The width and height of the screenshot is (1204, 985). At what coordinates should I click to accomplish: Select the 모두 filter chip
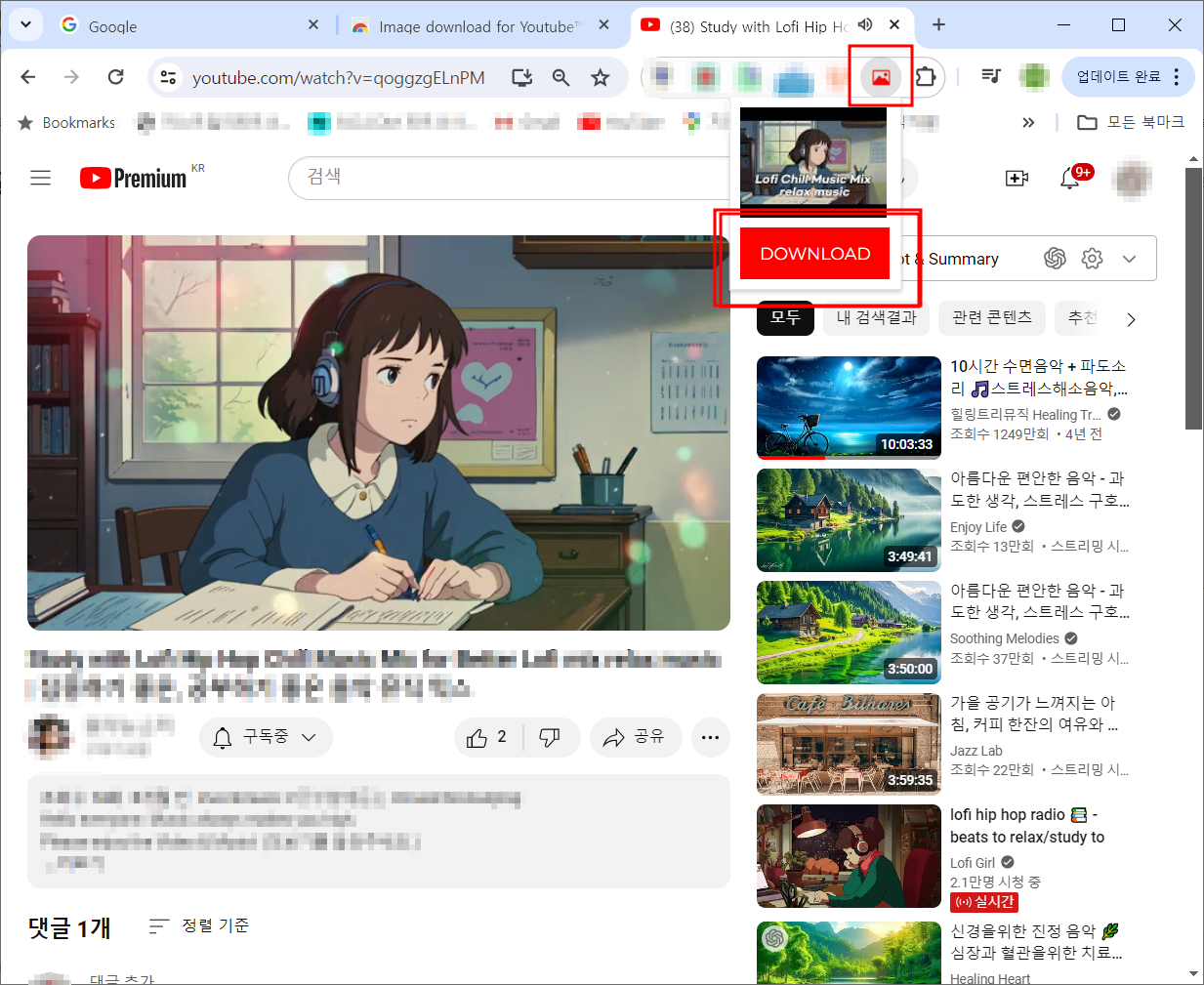pos(785,317)
